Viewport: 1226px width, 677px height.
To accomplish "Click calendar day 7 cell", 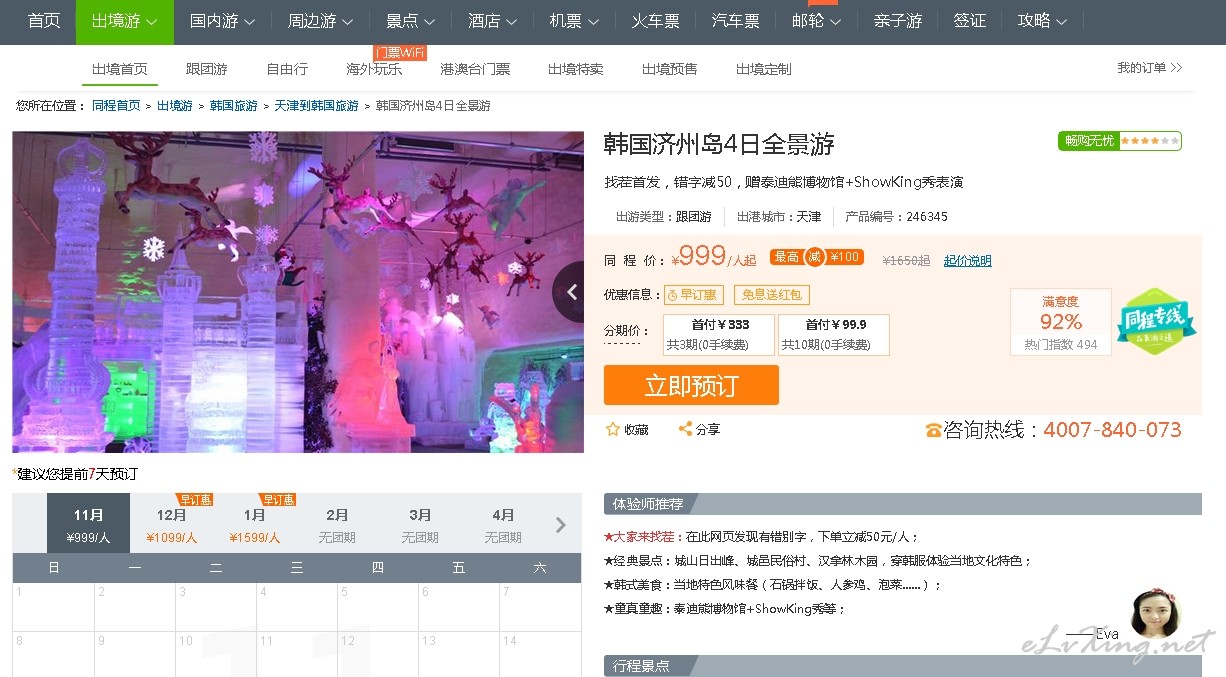I will (540, 607).
